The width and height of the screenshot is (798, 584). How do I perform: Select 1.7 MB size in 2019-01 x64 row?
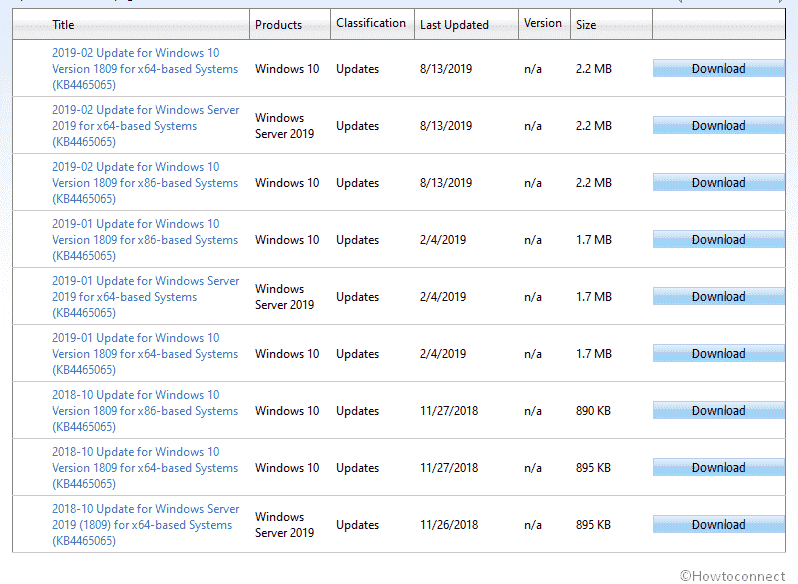point(593,354)
